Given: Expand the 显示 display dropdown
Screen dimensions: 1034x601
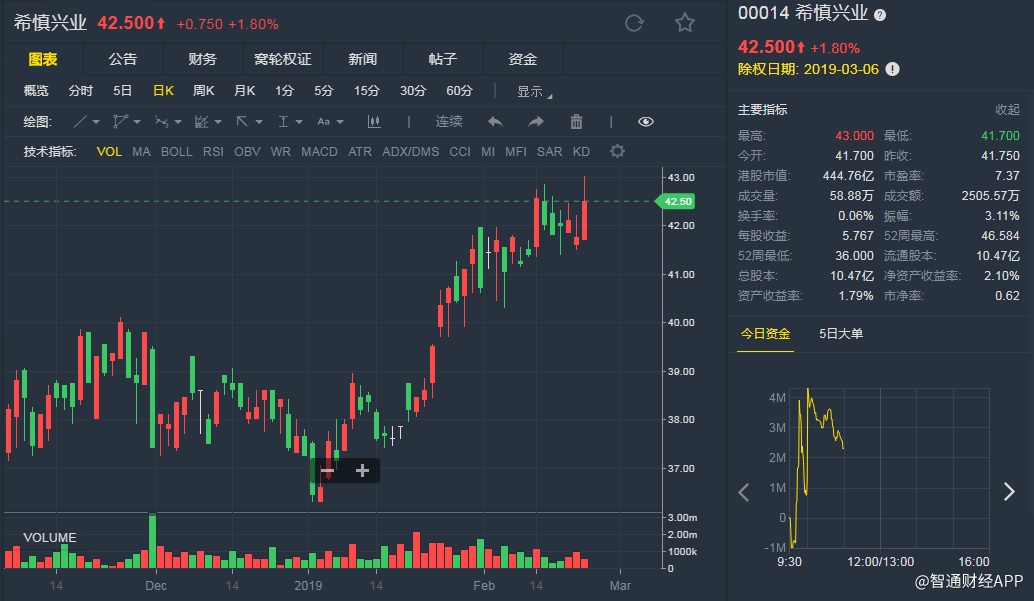Looking at the screenshot, I should tap(534, 91).
